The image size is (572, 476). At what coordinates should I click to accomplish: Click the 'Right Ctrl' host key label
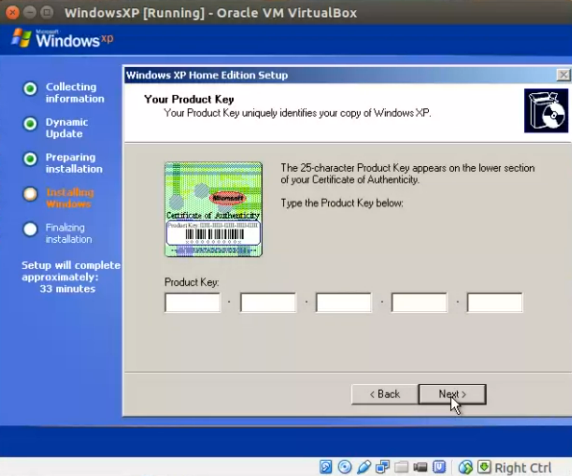(523, 468)
